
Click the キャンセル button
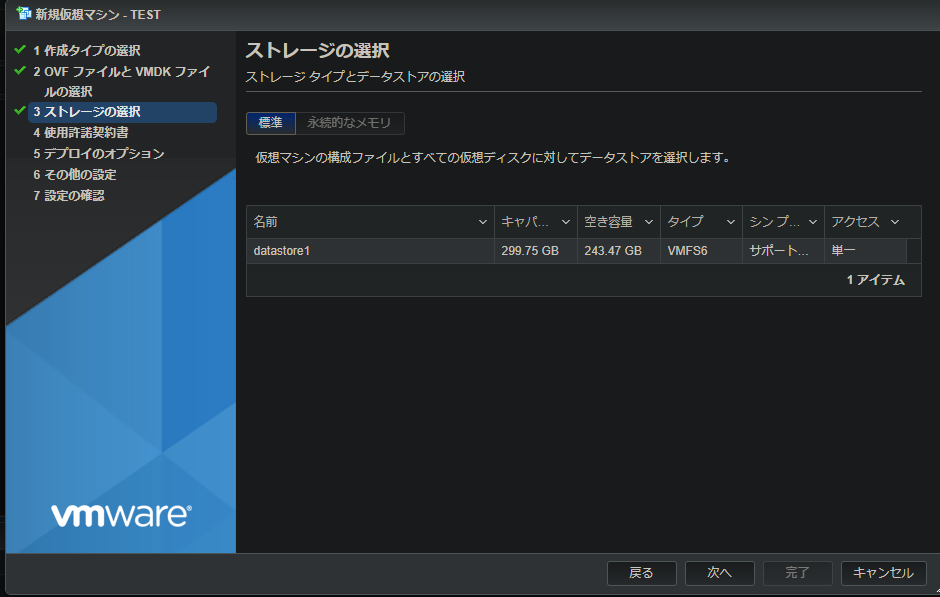(x=883, y=573)
